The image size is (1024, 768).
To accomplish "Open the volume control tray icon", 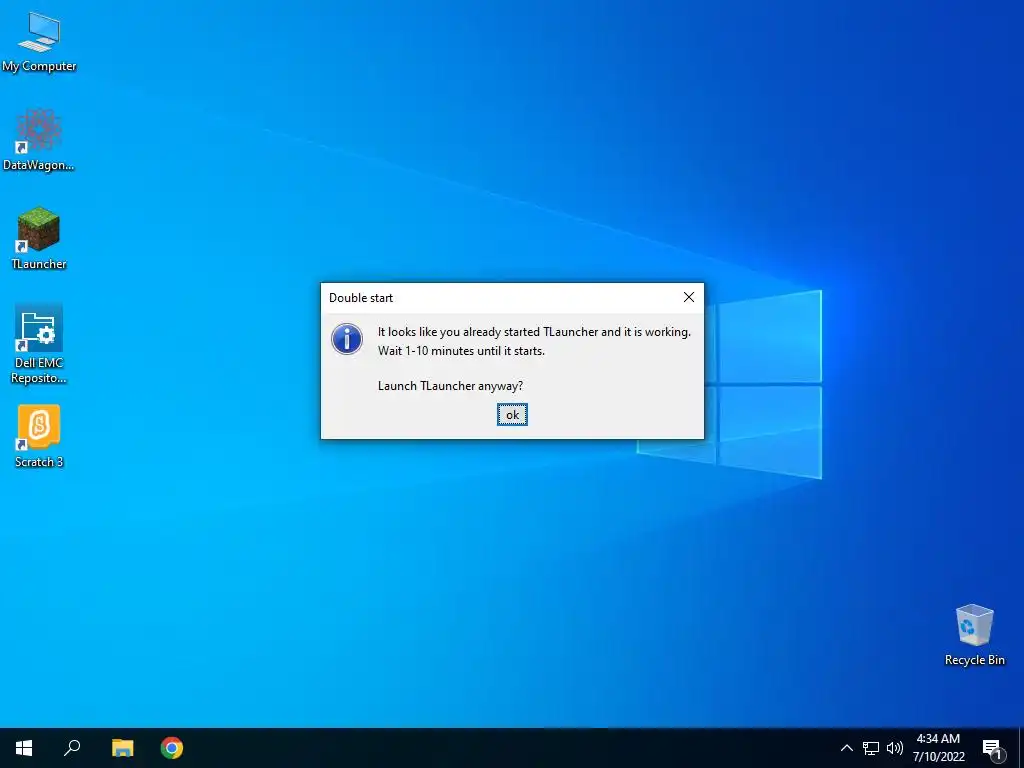I will tap(895, 748).
